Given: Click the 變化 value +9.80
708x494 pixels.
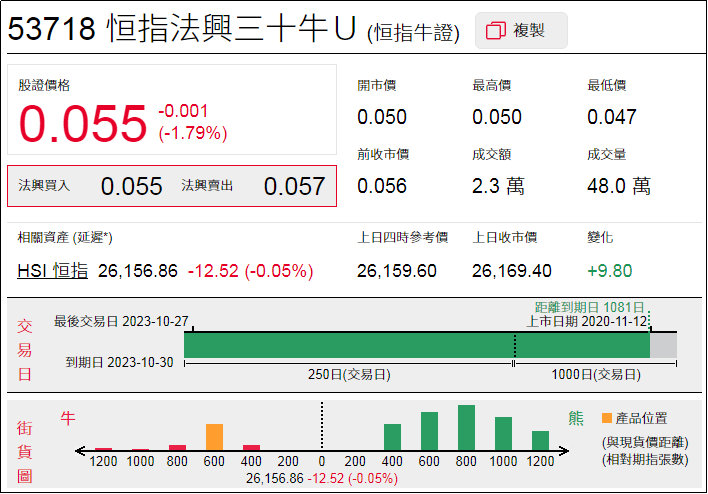Looking at the screenshot, I should click(610, 271).
